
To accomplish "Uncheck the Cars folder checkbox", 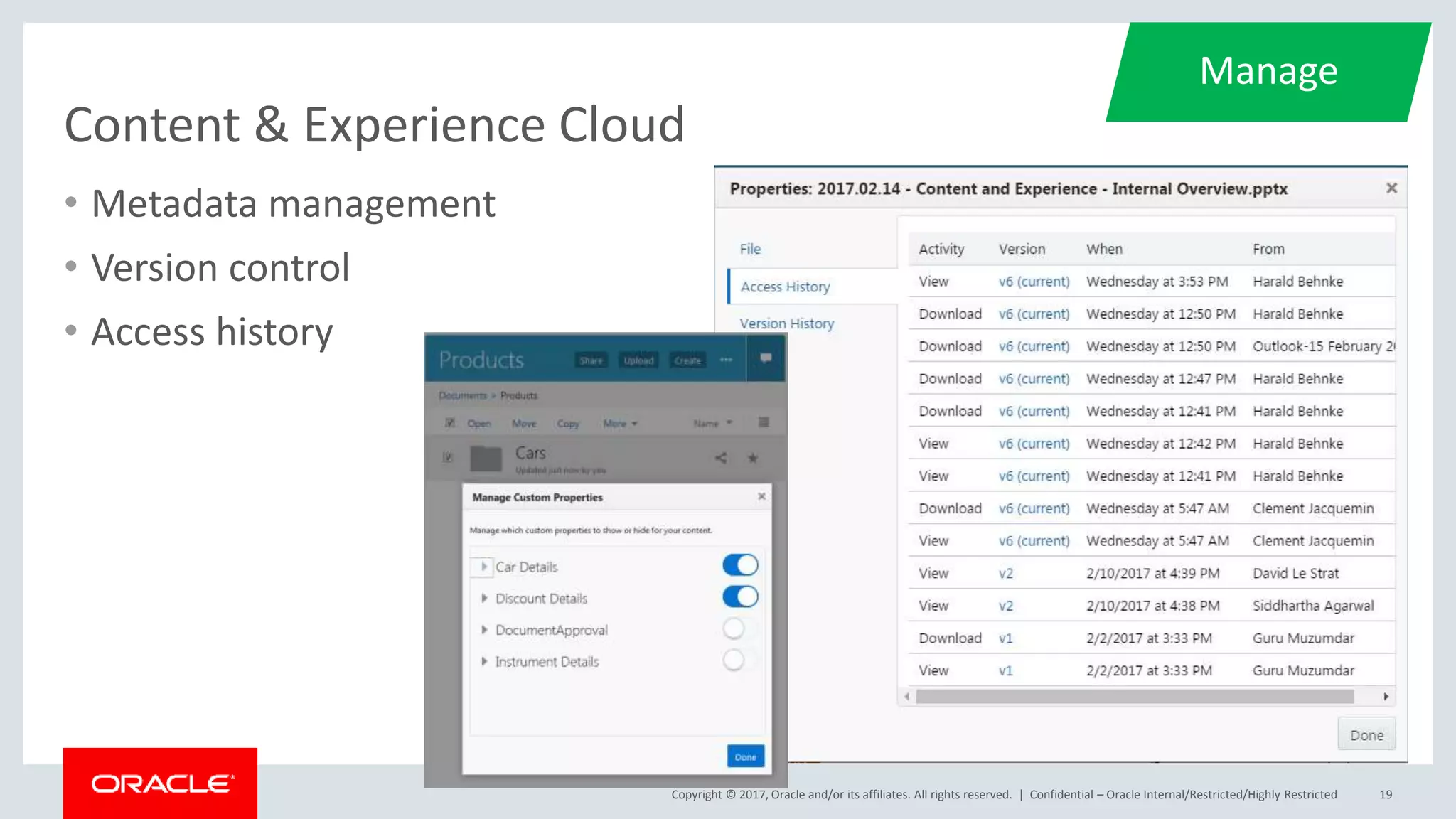I will [x=447, y=457].
